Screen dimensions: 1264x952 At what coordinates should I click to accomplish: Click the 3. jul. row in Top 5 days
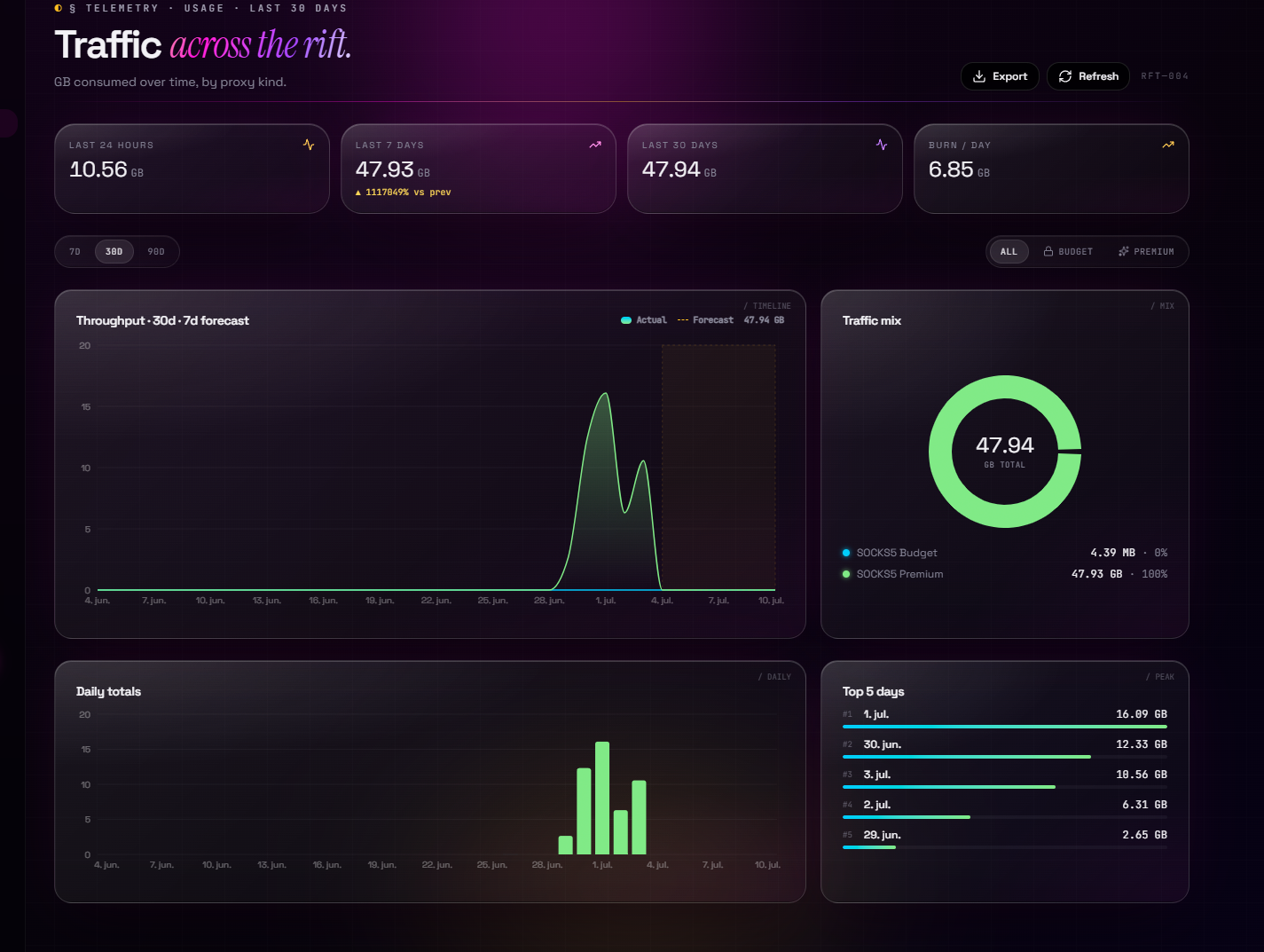pos(1005,780)
